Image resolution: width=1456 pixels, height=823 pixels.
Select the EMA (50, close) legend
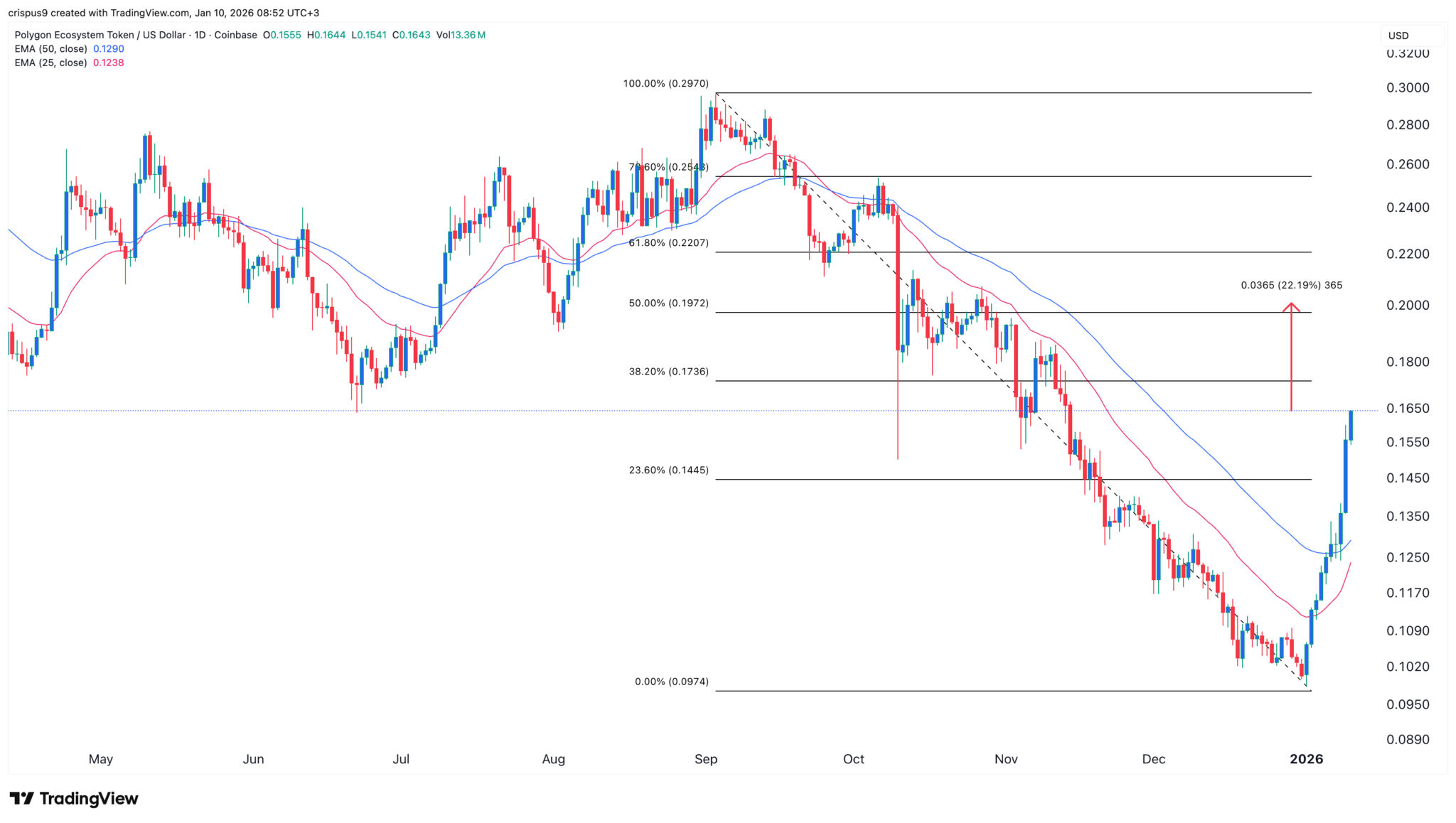tap(51, 49)
